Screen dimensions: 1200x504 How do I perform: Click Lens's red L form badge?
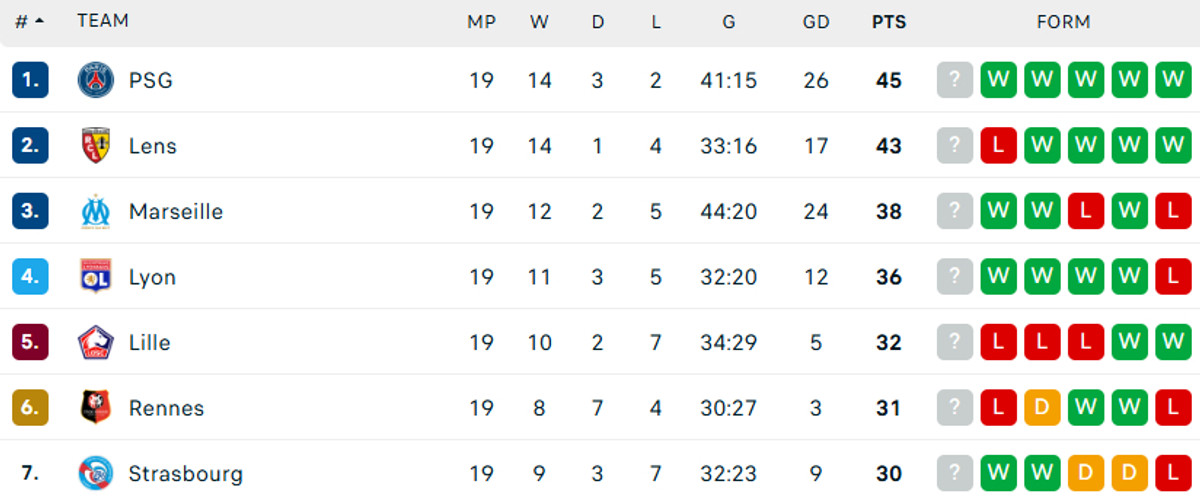click(999, 146)
